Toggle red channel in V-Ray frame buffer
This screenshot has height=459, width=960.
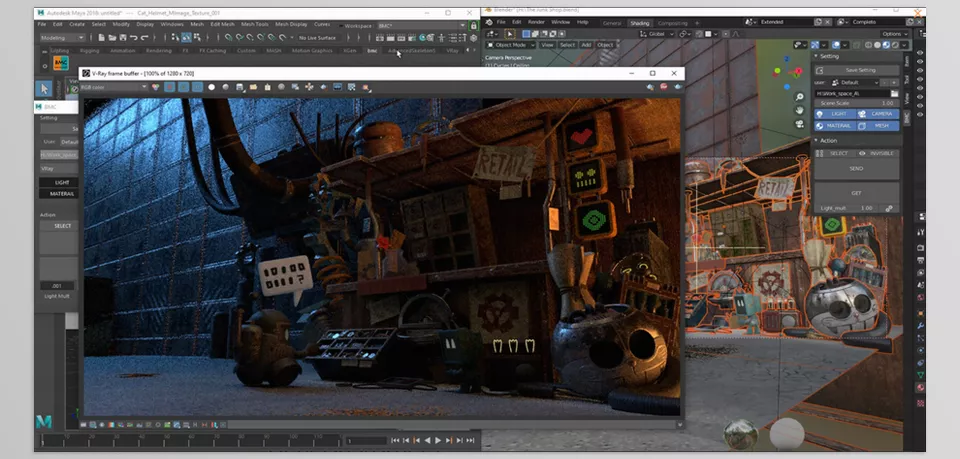170,87
